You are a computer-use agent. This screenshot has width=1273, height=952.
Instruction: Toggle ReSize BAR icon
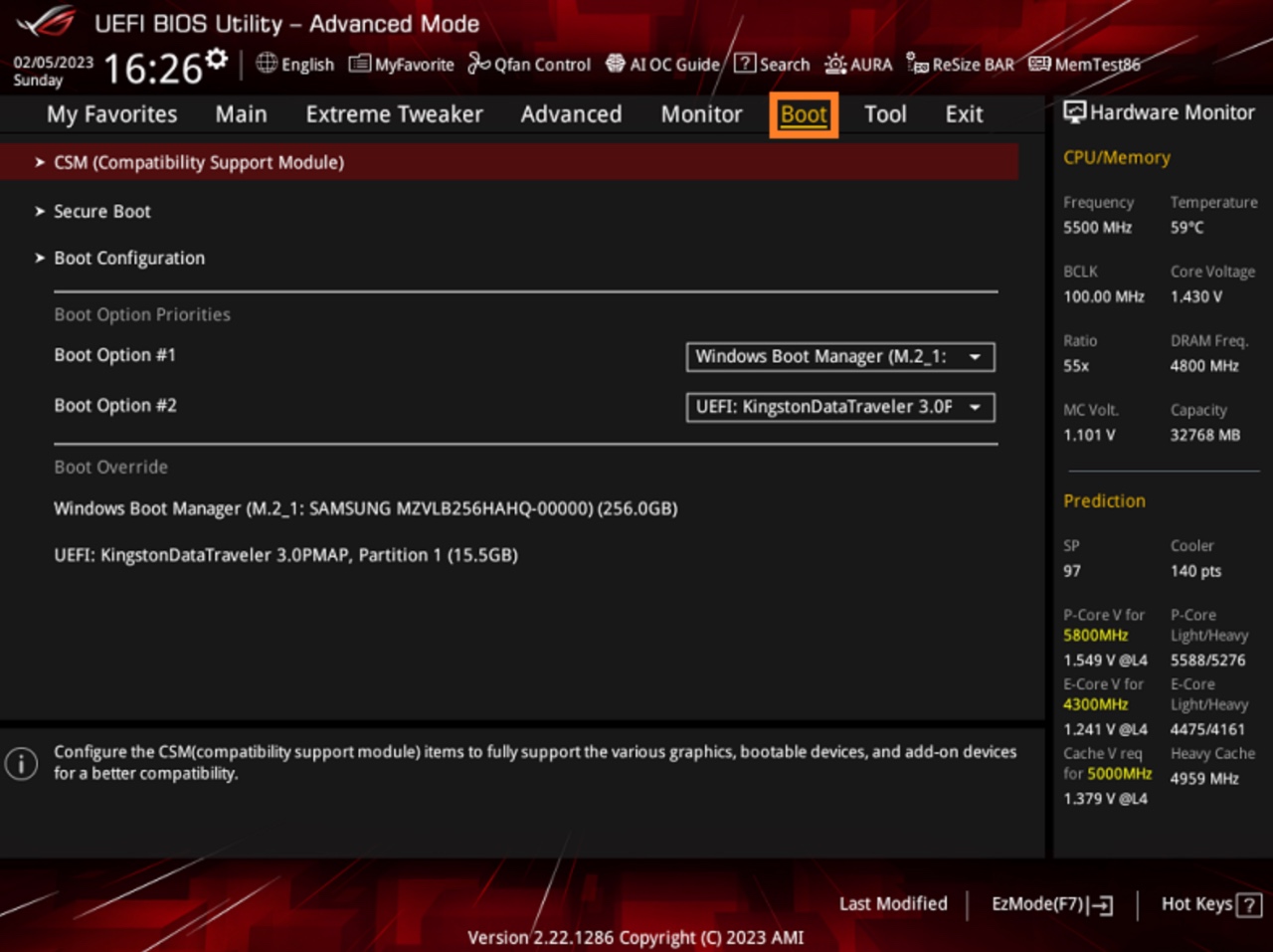(917, 64)
